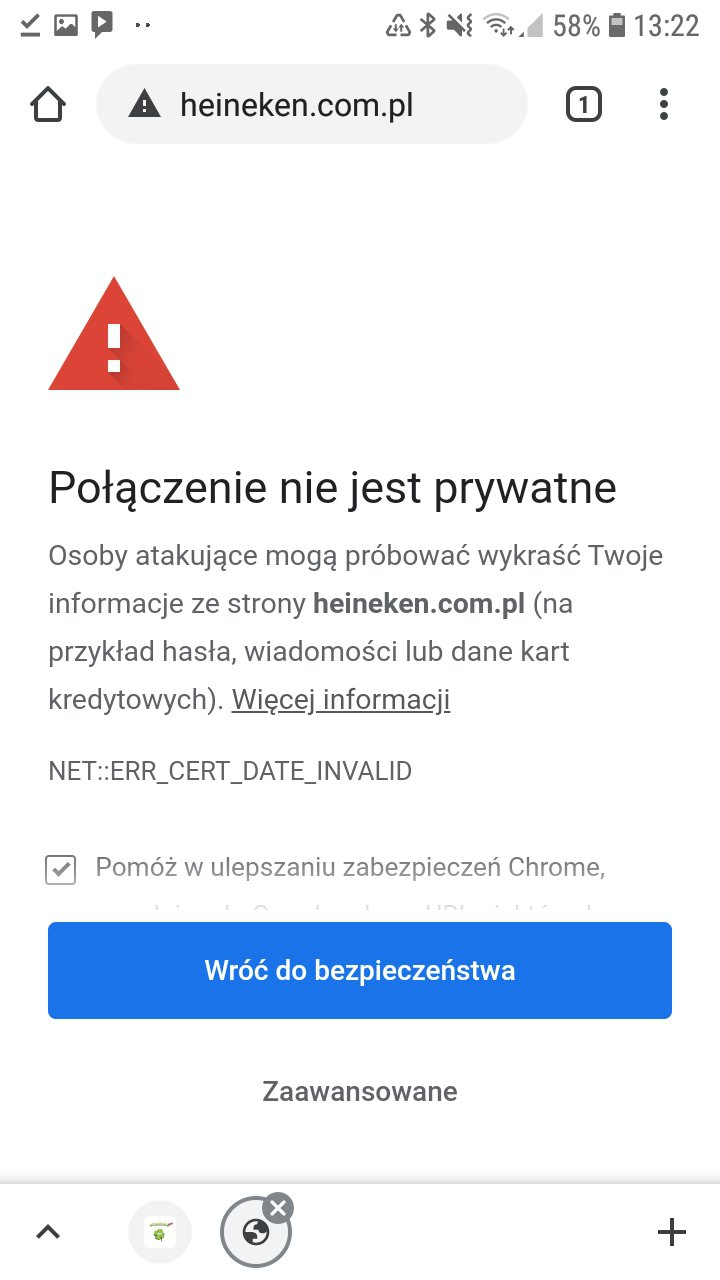This screenshot has height=1280, width=720.
Task: Open a new tab with the plus icon
Action: coord(672,1232)
